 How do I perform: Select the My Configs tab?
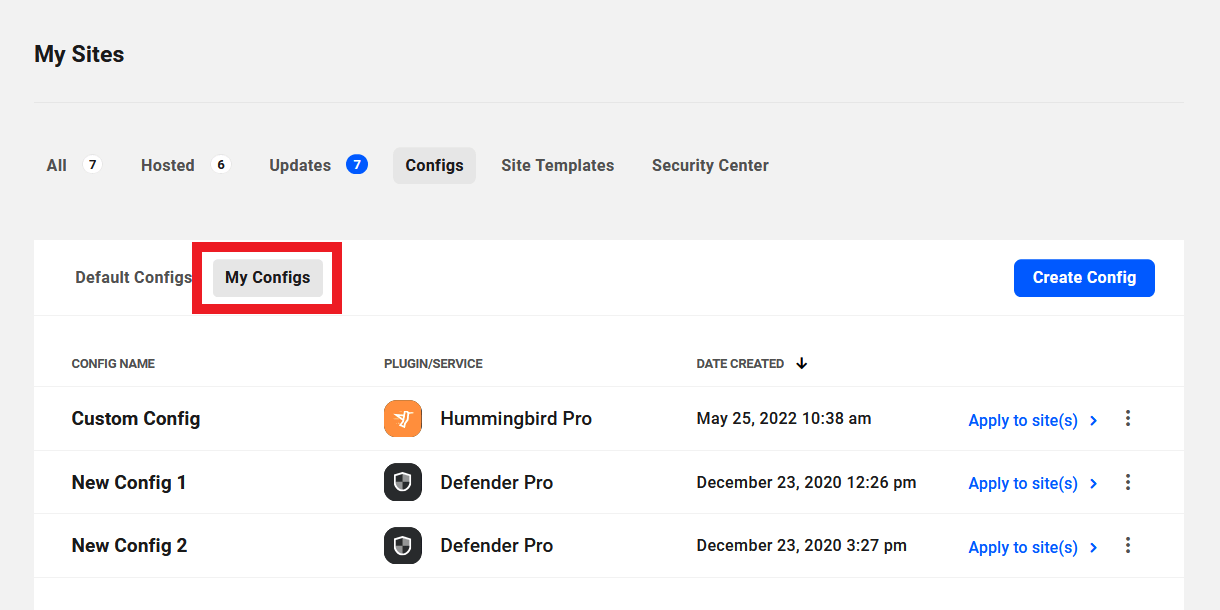(268, 277)
